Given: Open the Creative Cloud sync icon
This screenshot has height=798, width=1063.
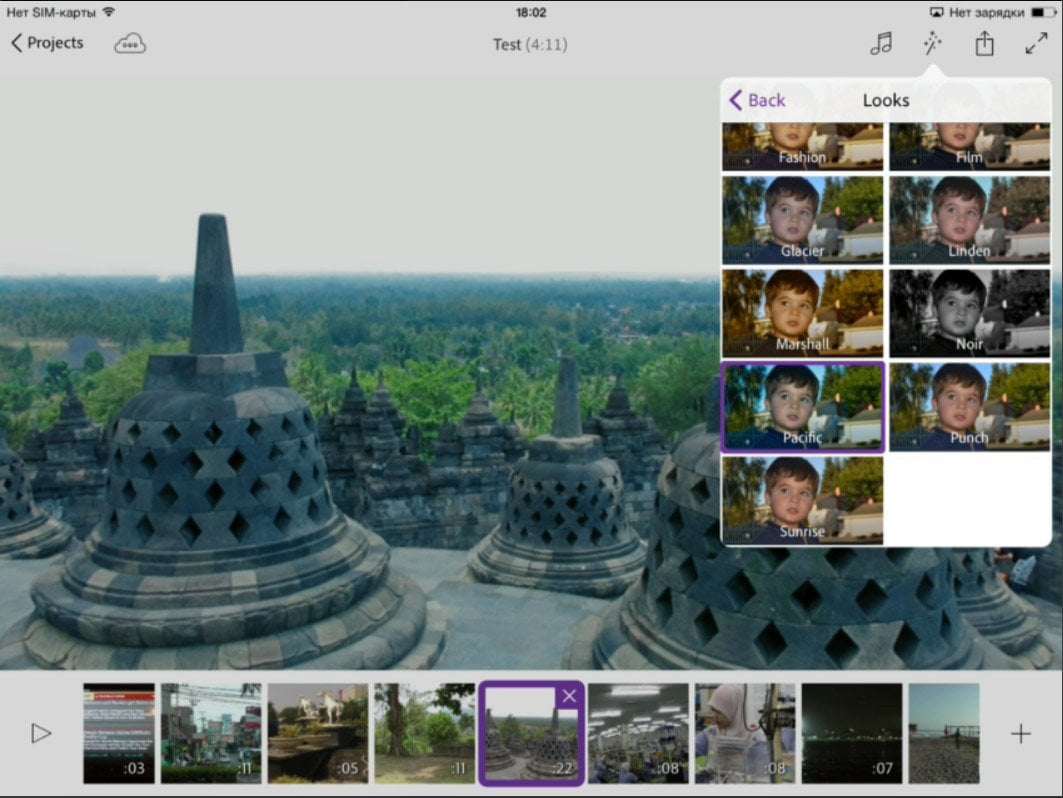Looking at the screenshot, I should point(129,44).
